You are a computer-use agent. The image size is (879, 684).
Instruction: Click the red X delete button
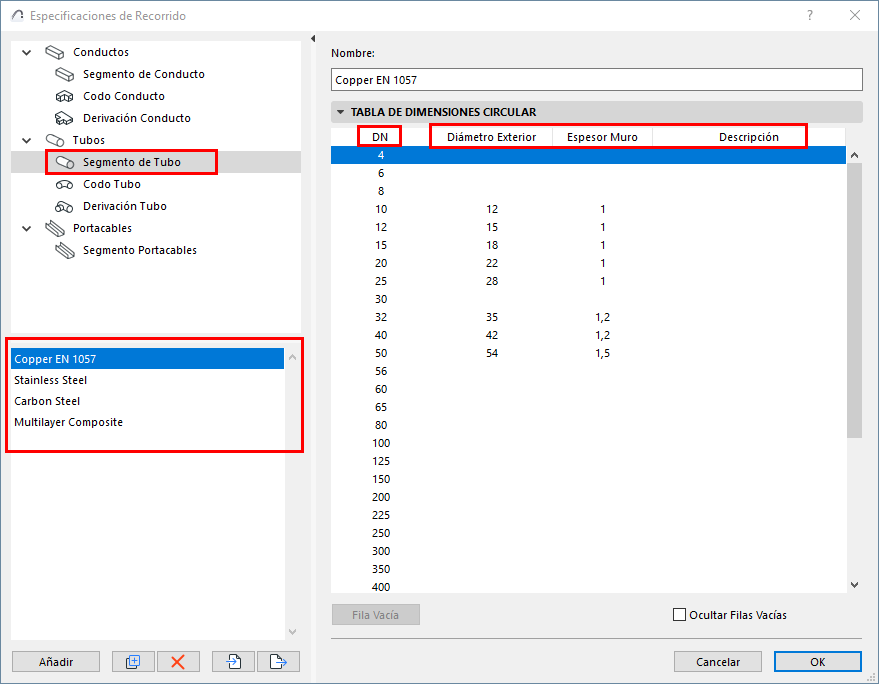178,662
